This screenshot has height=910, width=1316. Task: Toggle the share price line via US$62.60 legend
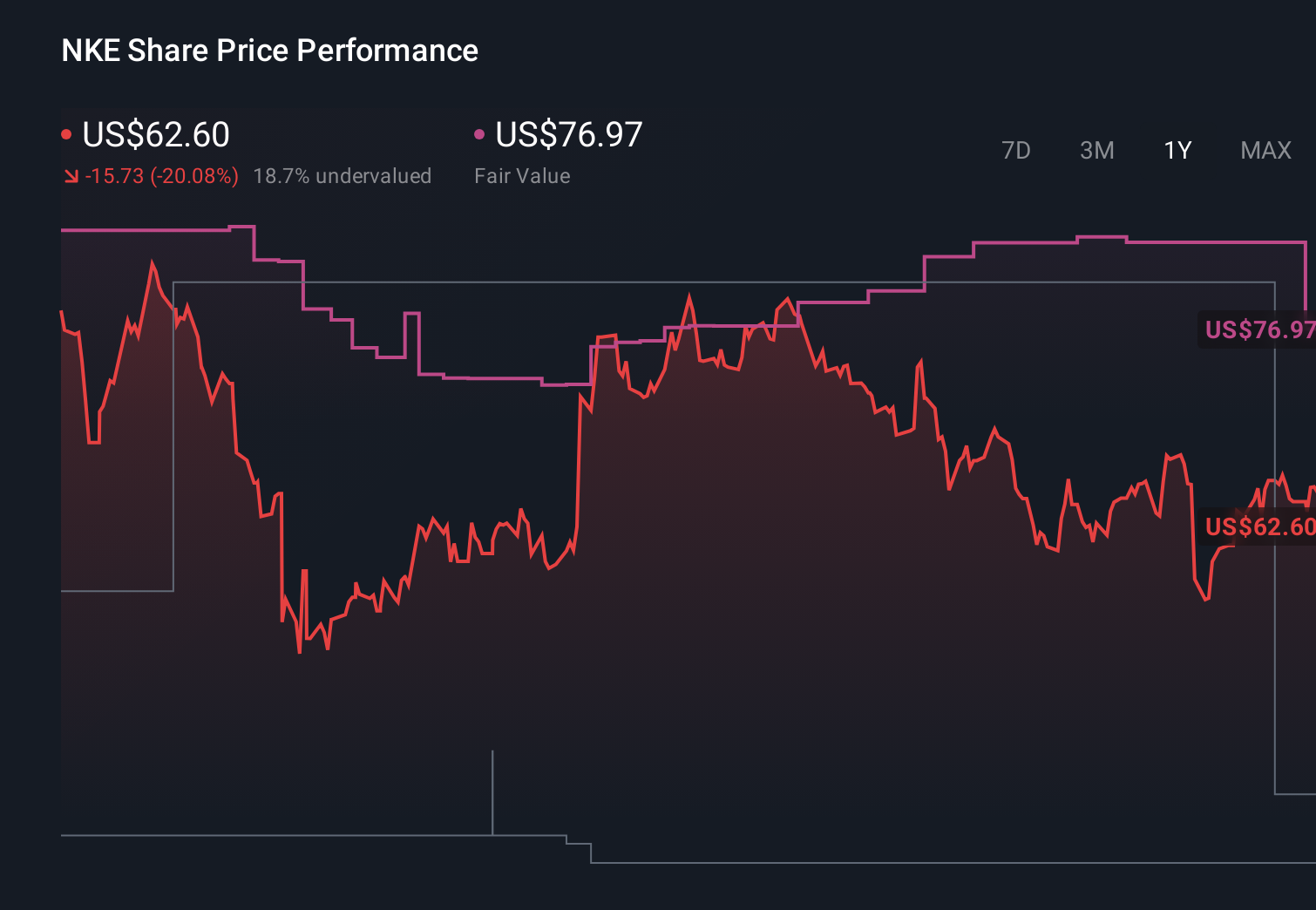155,135
